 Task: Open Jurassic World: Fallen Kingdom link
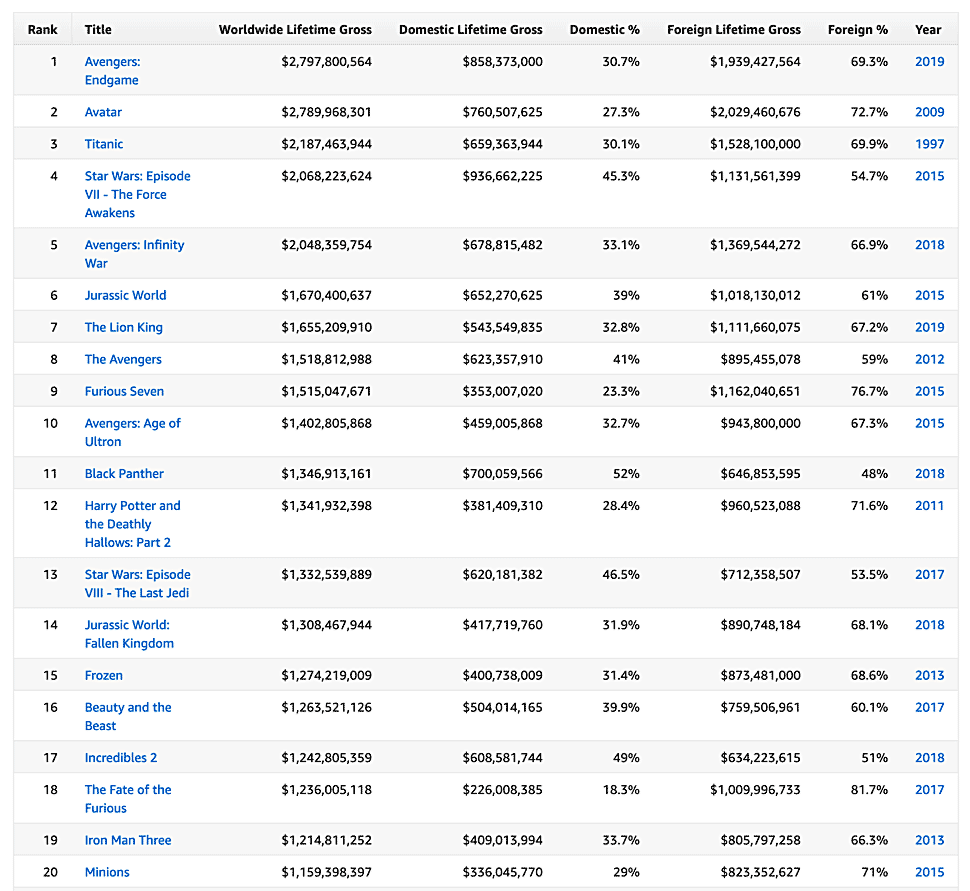click(129, 634)
